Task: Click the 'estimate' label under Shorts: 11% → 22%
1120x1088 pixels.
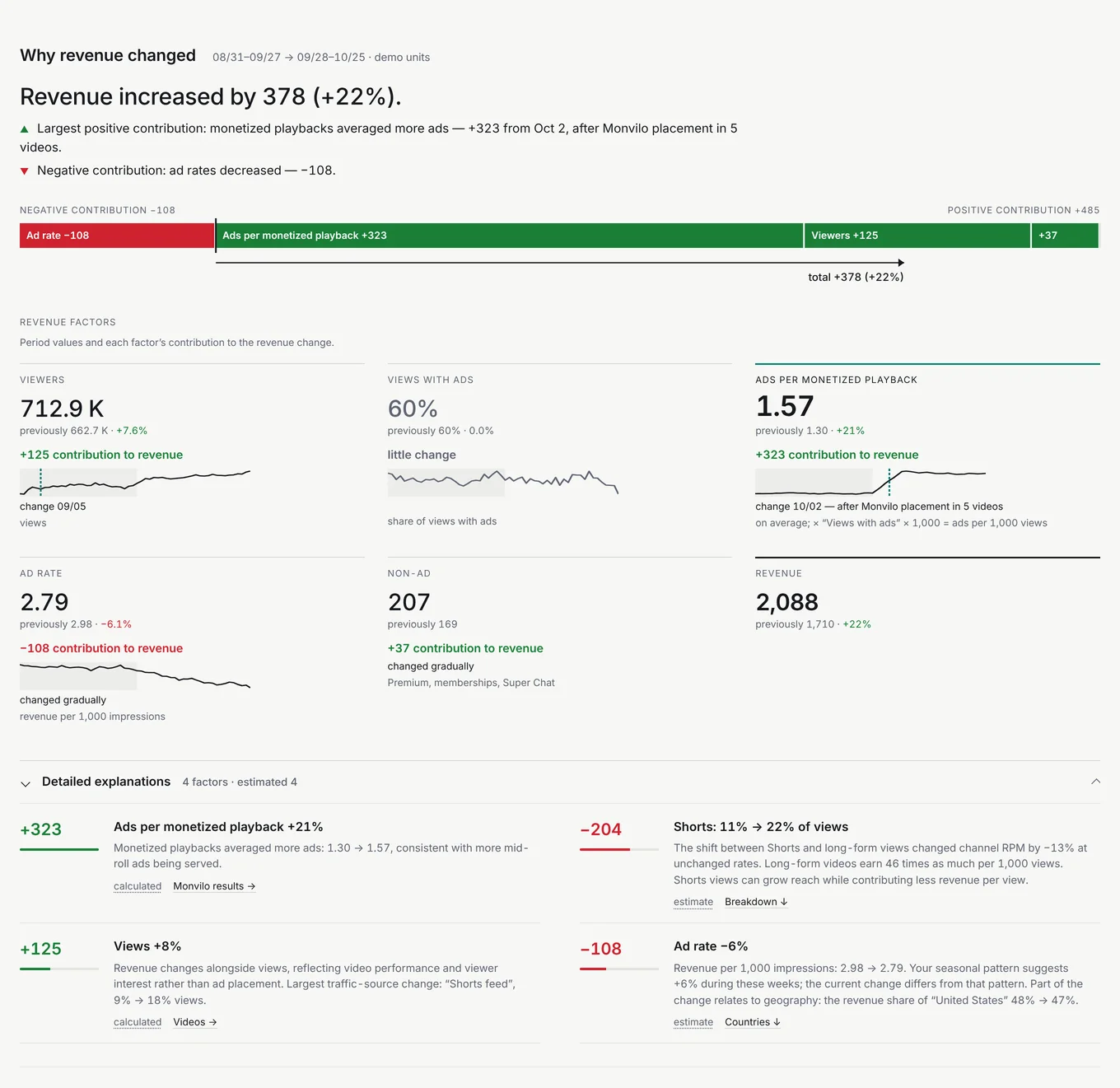Action: click(x=693, y=902)
